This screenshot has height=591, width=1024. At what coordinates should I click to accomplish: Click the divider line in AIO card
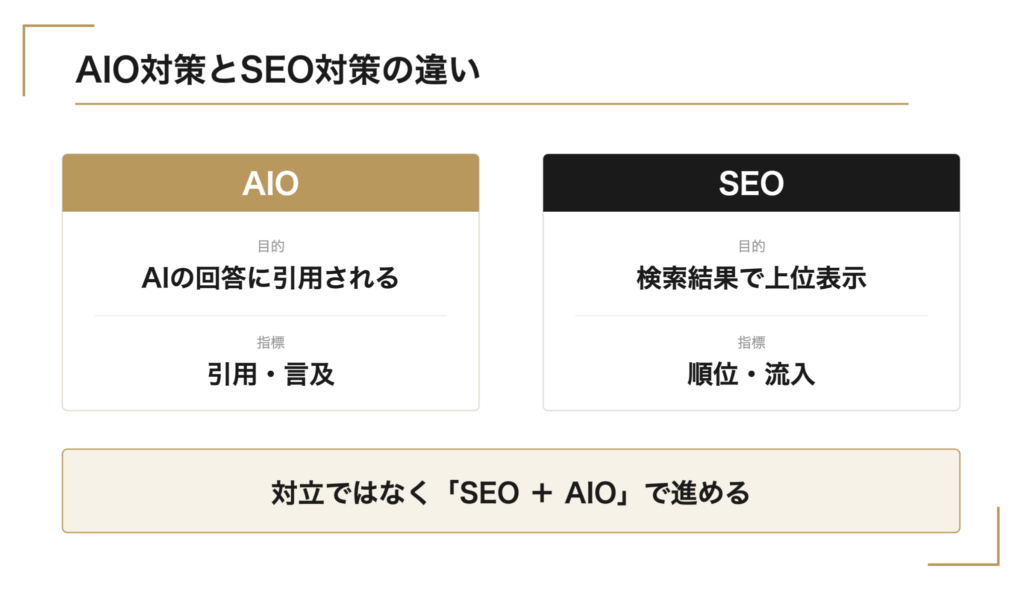pyautogui.click(x=270, y=315)
